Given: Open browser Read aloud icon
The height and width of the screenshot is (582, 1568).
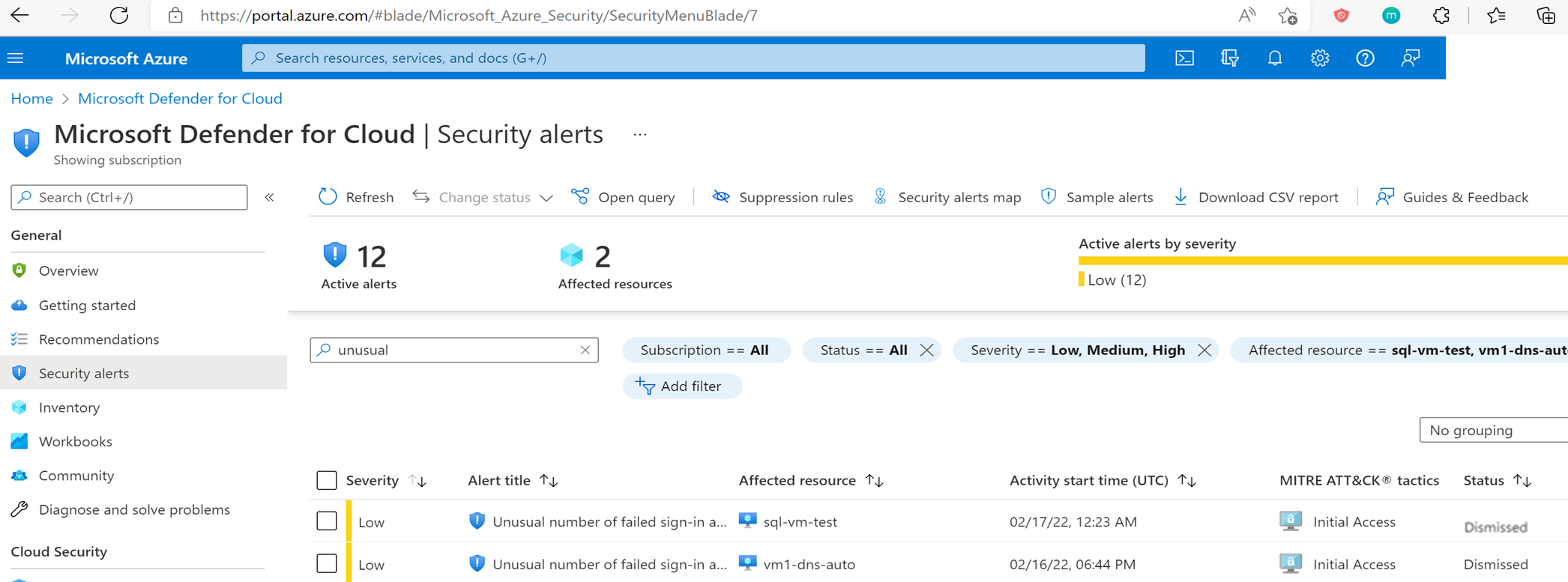Looking at the screenshot, I should tap(1247, 16).
